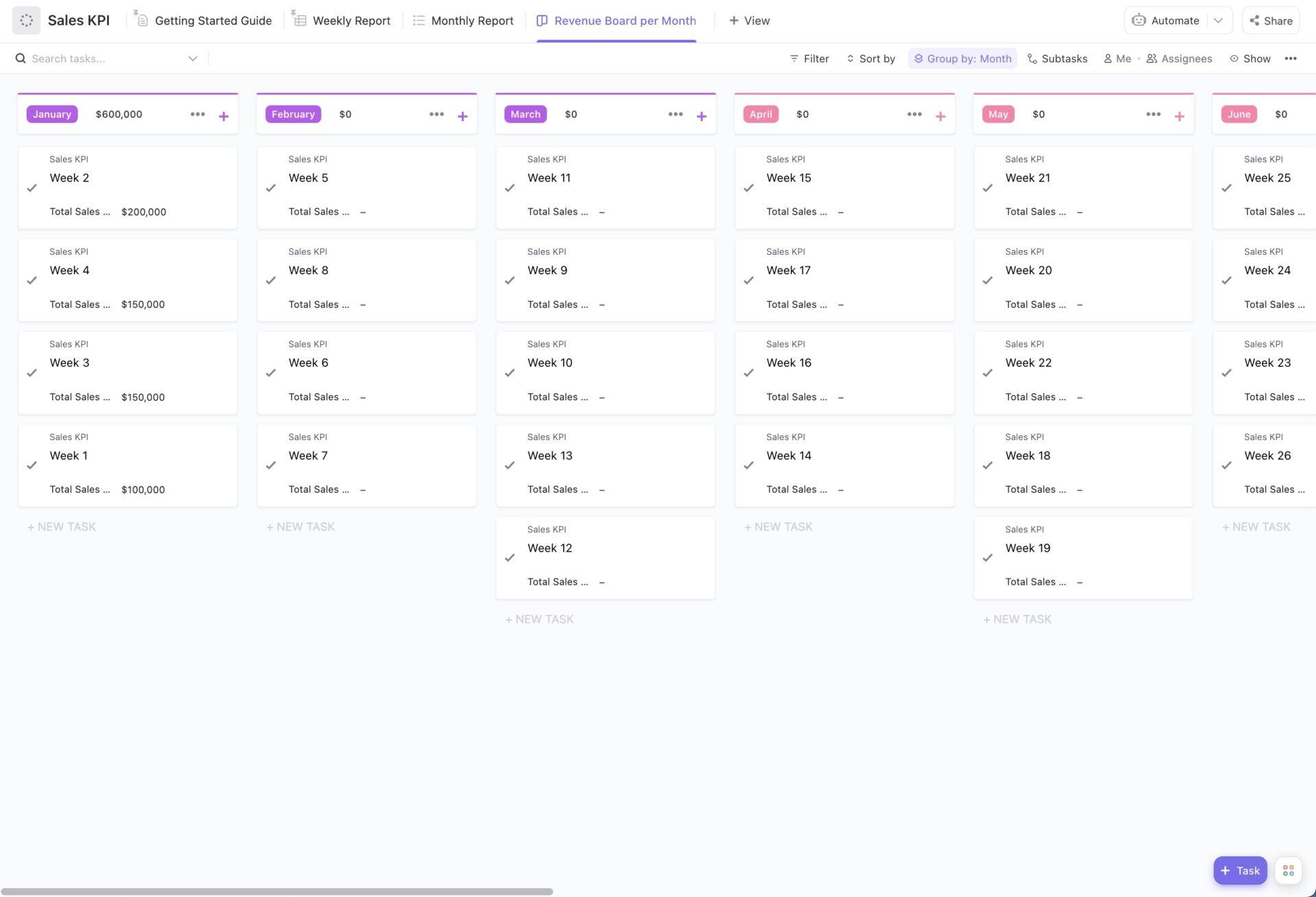Select the Monthly Report tab
Screen dimensions: 1316x897
[471, 20]
